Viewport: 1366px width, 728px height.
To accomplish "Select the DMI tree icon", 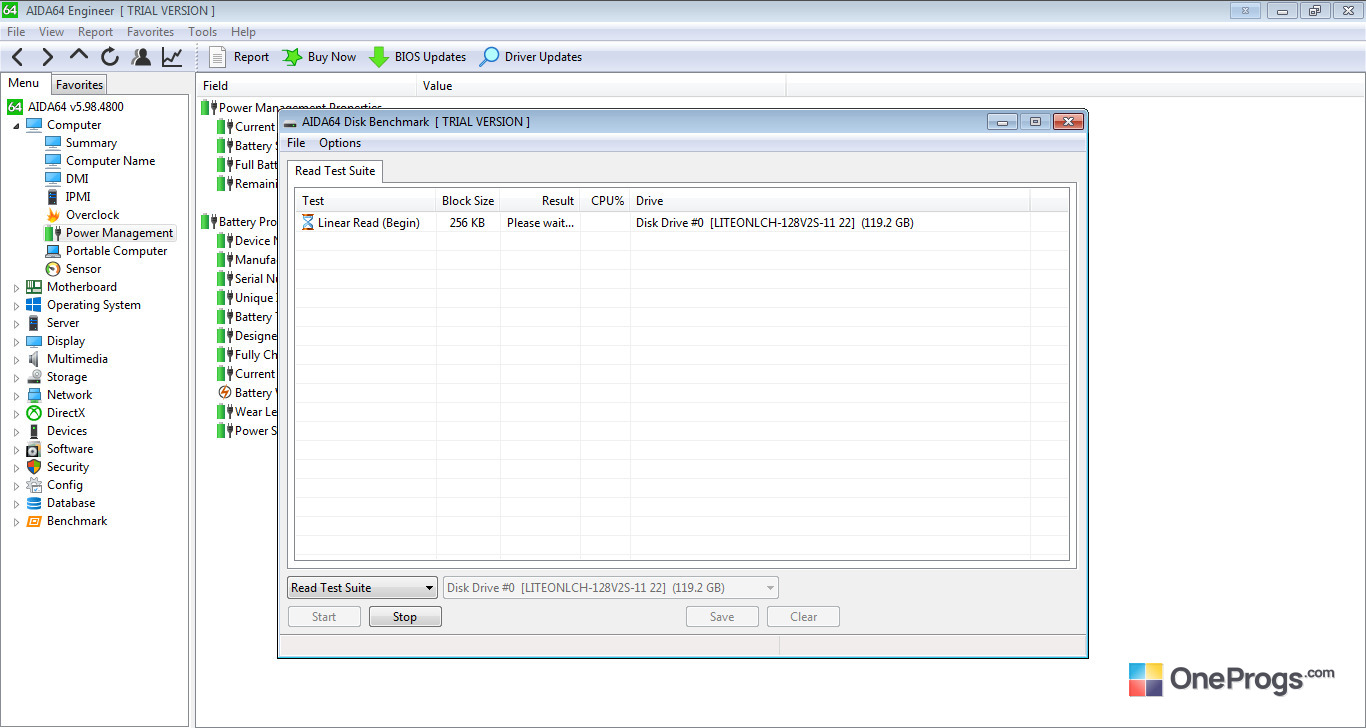I will pyautogui.click(x=53, y=179).
